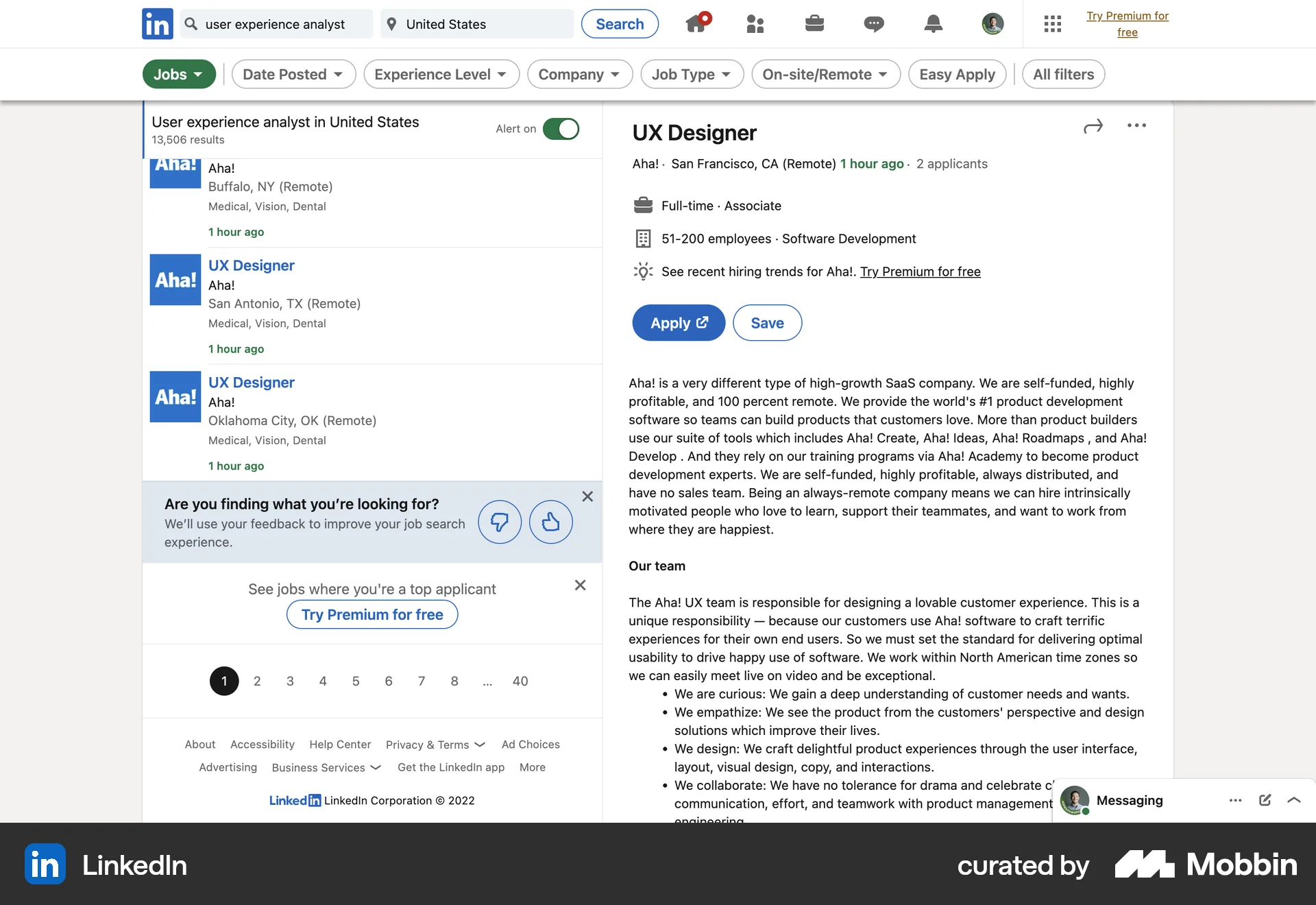Screen dimensions: 1316x905
Task: Collapse the Messaging panel chevron
Action: pos(1294,800)
